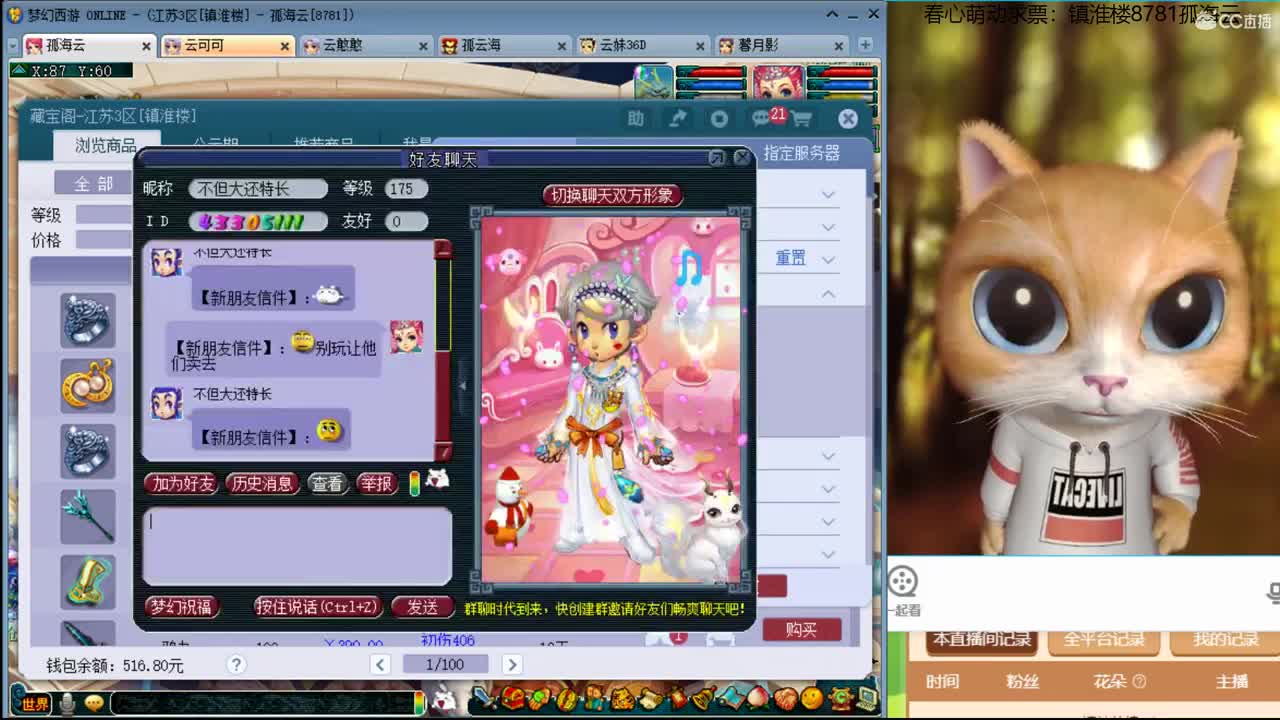Expand the filter chevron just below the collapsed section

pyautogui.click(x=828, y=456)
